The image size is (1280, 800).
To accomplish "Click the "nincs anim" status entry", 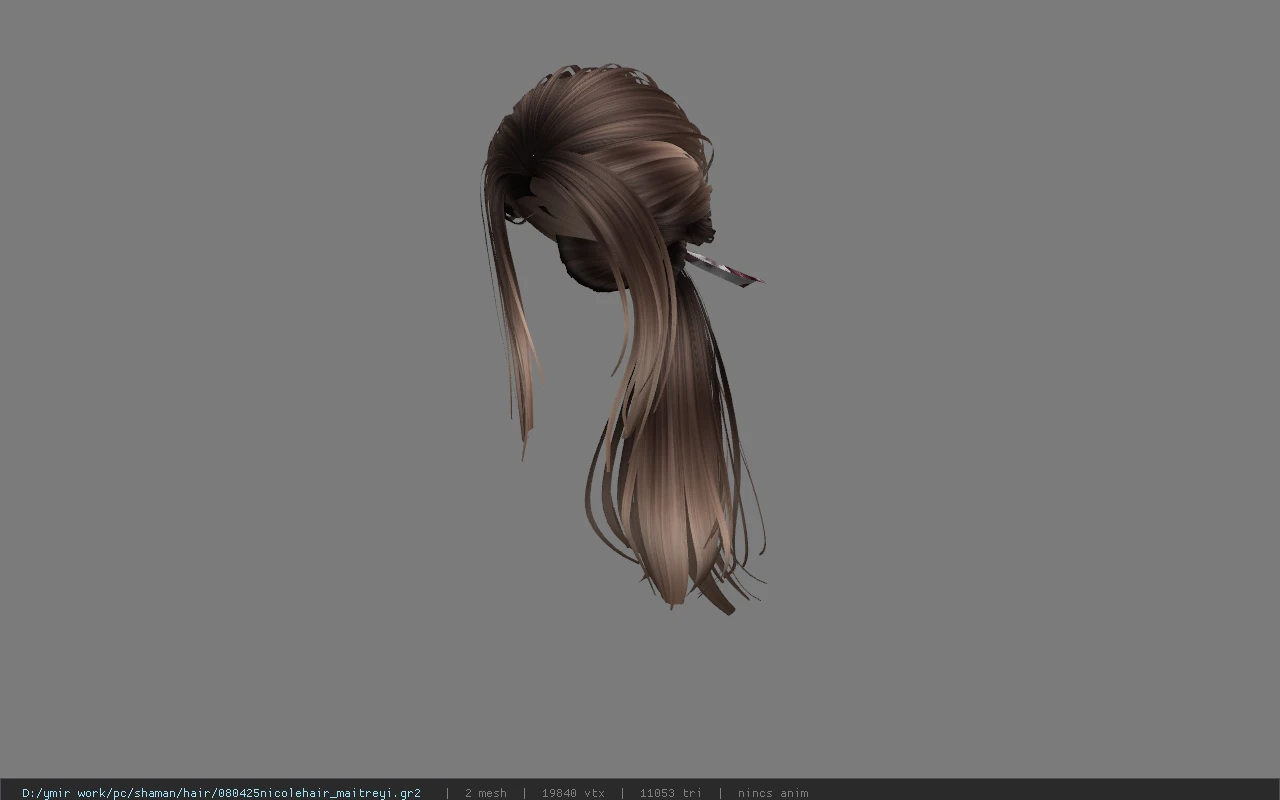I will 772,793.
